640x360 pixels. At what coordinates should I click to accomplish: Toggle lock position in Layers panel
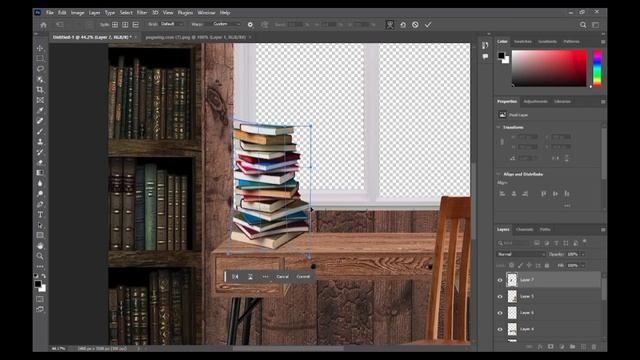tap(529, 265)
